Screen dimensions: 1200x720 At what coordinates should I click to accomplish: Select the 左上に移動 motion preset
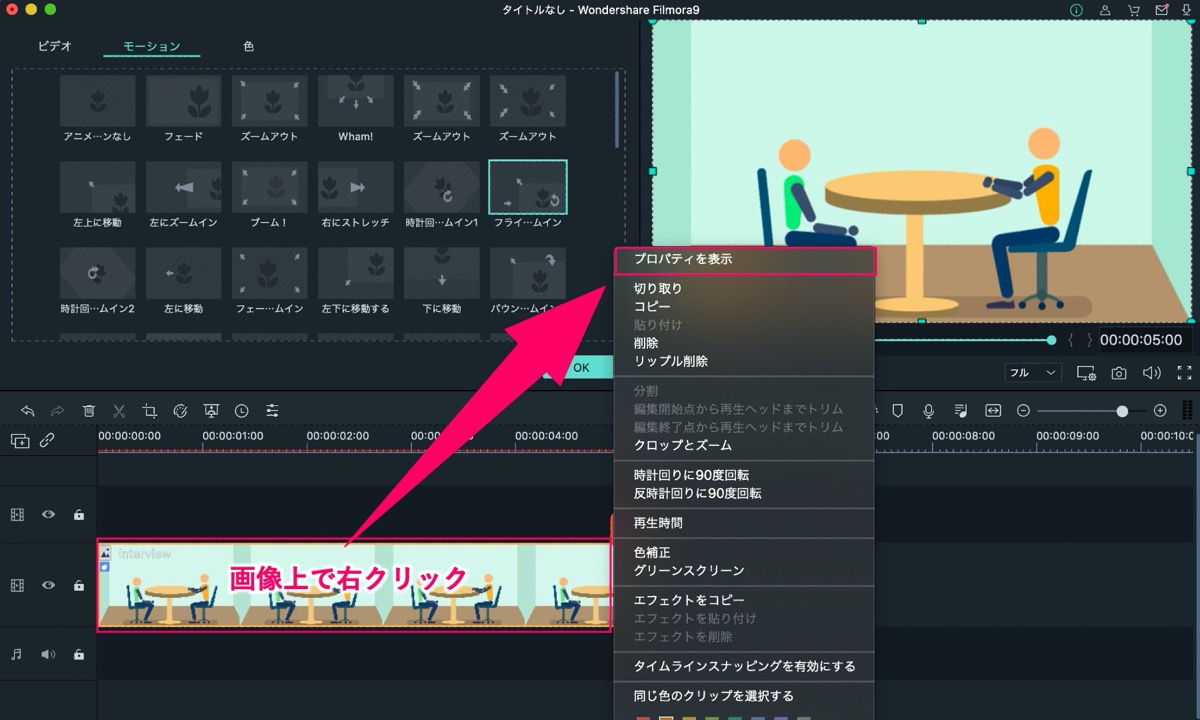98,194
